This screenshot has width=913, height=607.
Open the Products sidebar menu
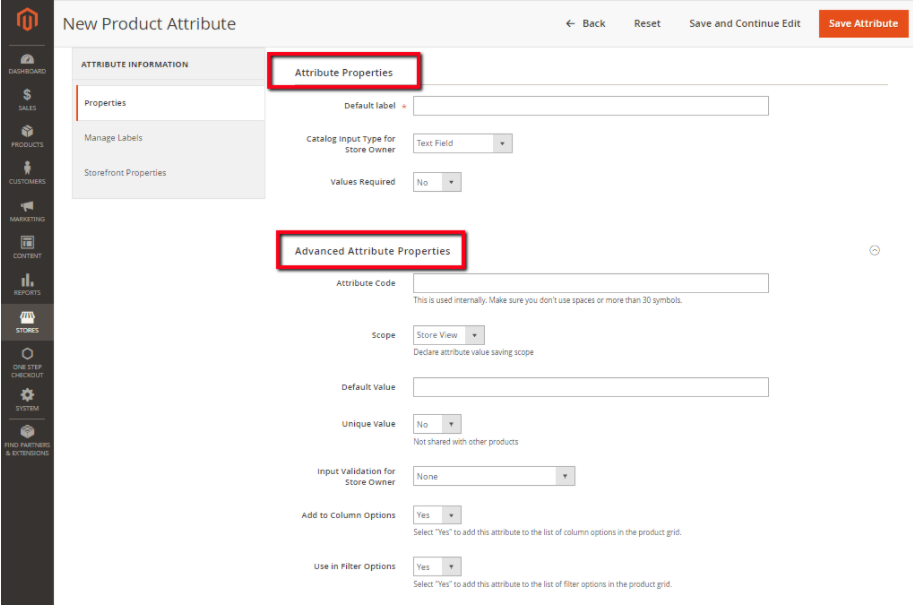tap(27, 137)
